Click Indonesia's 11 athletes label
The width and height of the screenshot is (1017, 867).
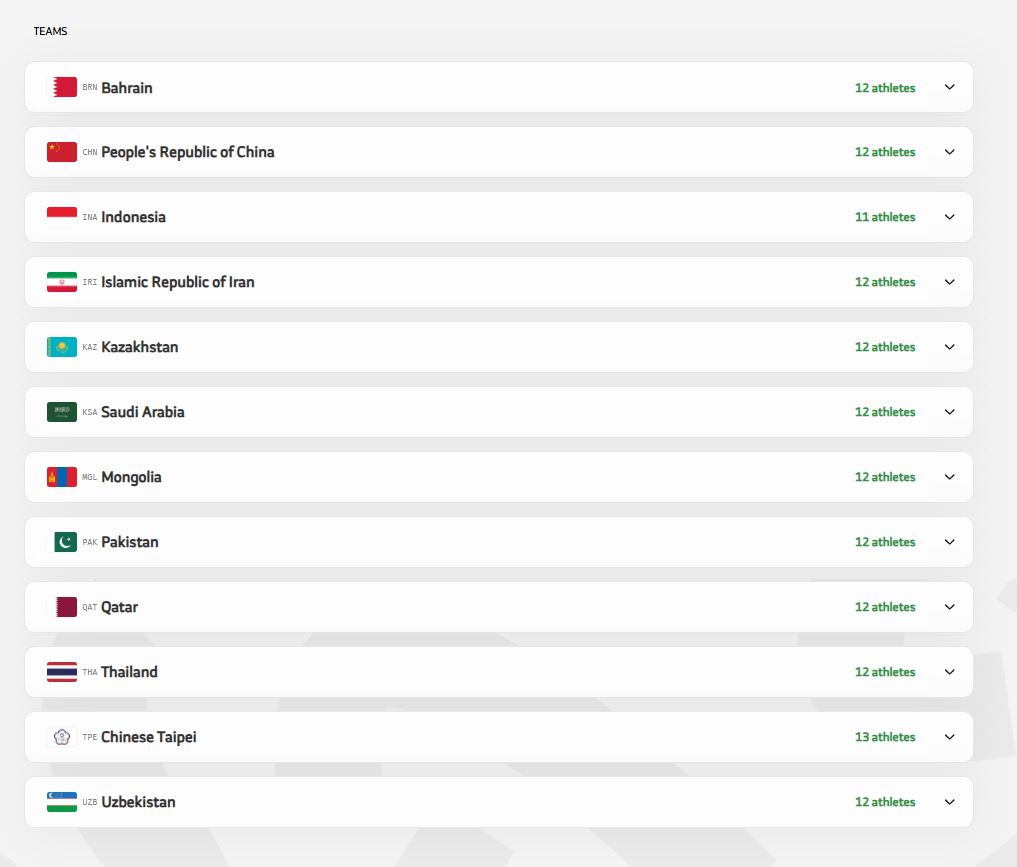click(x=884, y=217)
